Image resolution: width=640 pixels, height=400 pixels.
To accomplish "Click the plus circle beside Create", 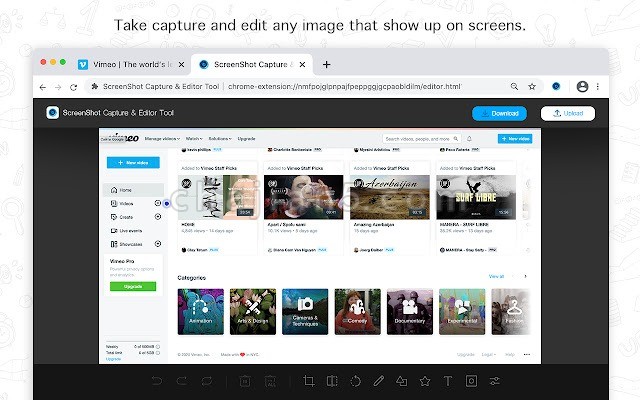I will pyautogui.click(x=158, y=217).
